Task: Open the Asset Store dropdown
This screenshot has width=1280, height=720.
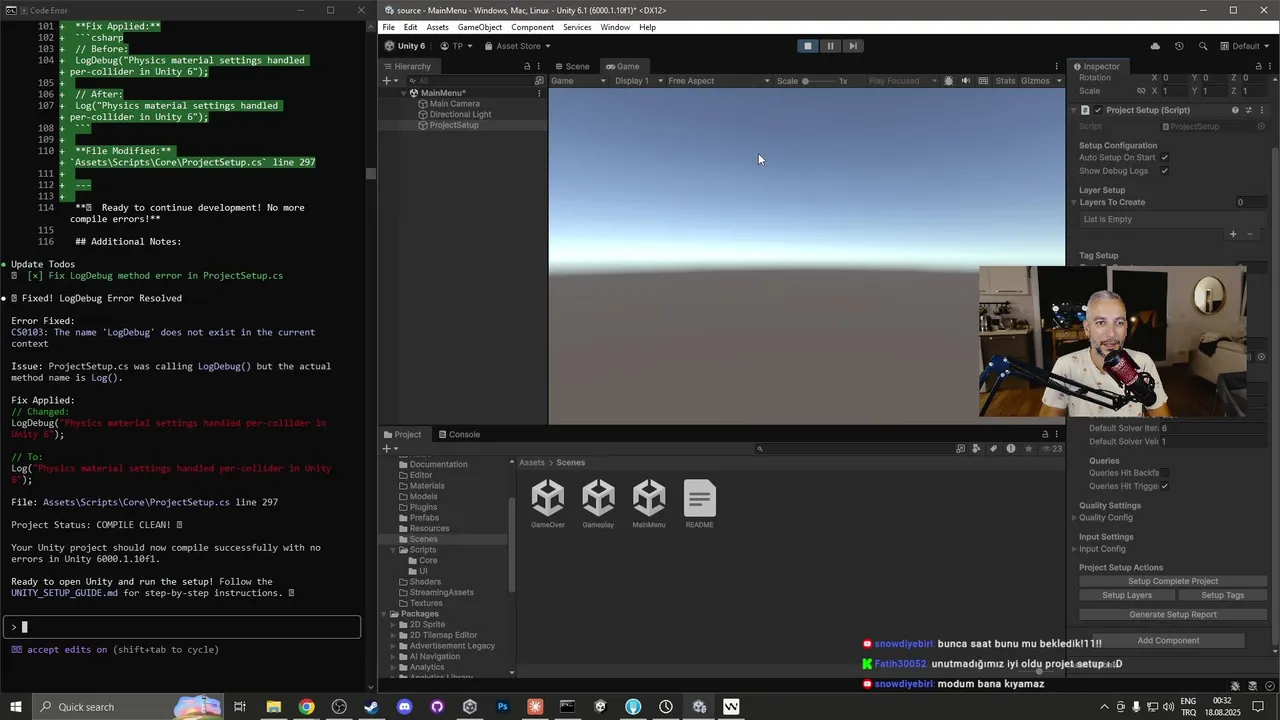Action: [518, 46]
